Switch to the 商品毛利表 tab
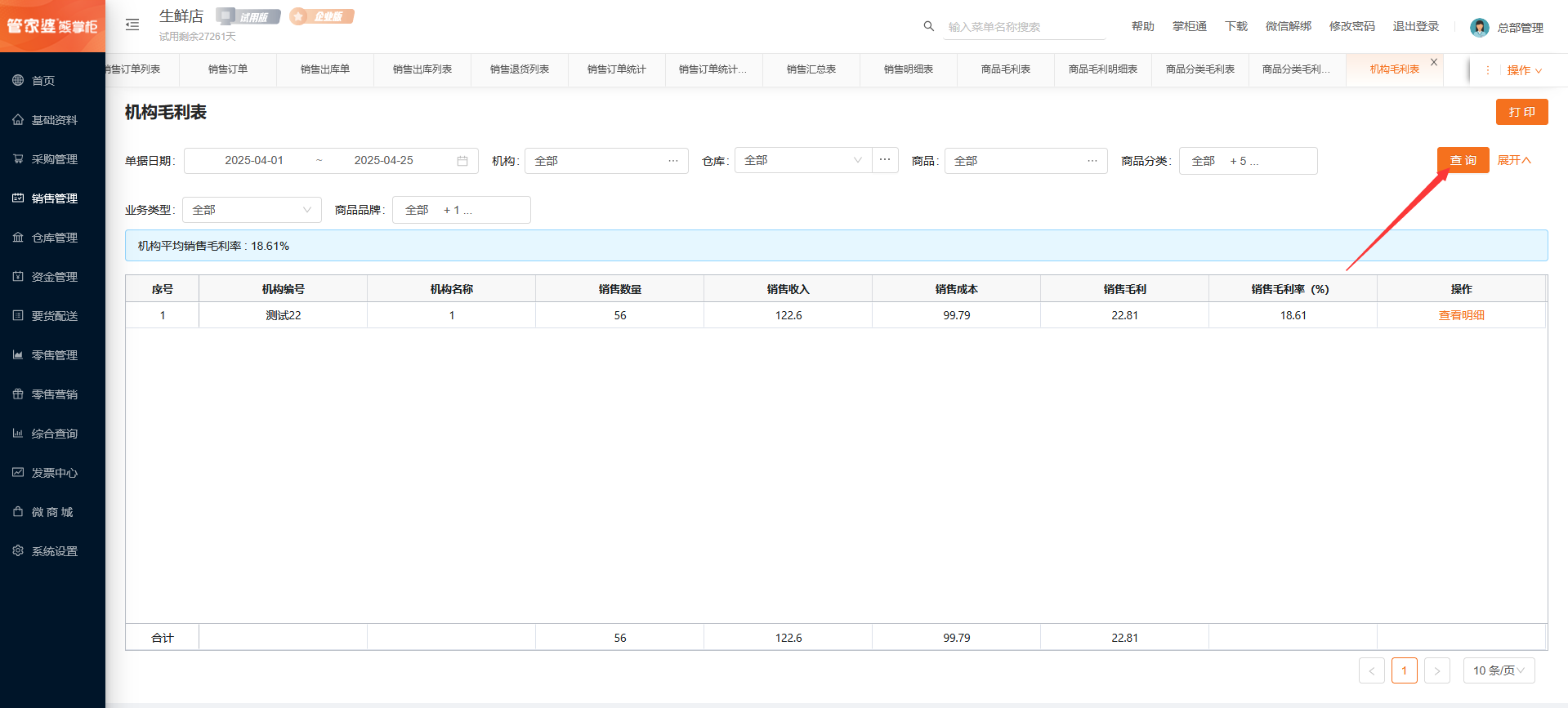Image resolution: width=1568 pixels, height=708 pixels. (x=1005, y=69)
